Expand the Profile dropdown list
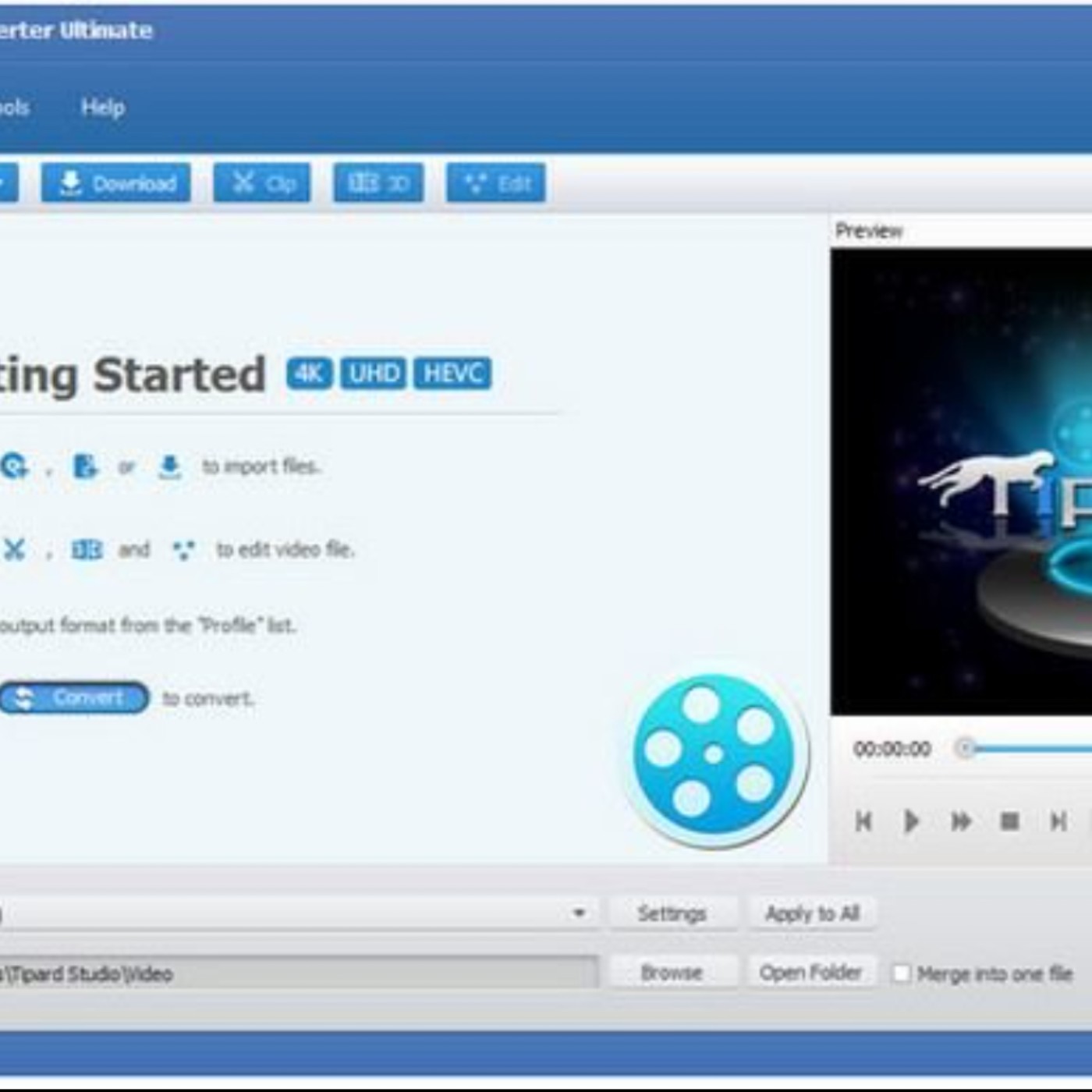 [580, 913]
